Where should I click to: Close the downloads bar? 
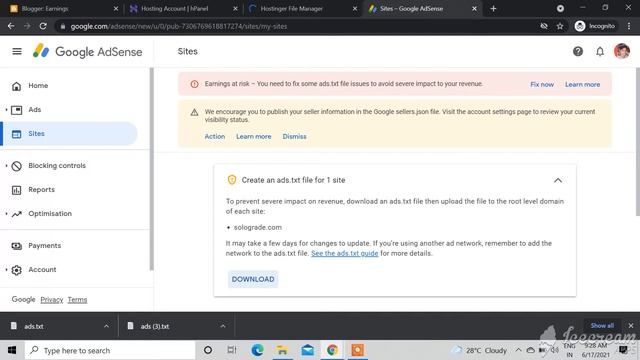(631, 326)
